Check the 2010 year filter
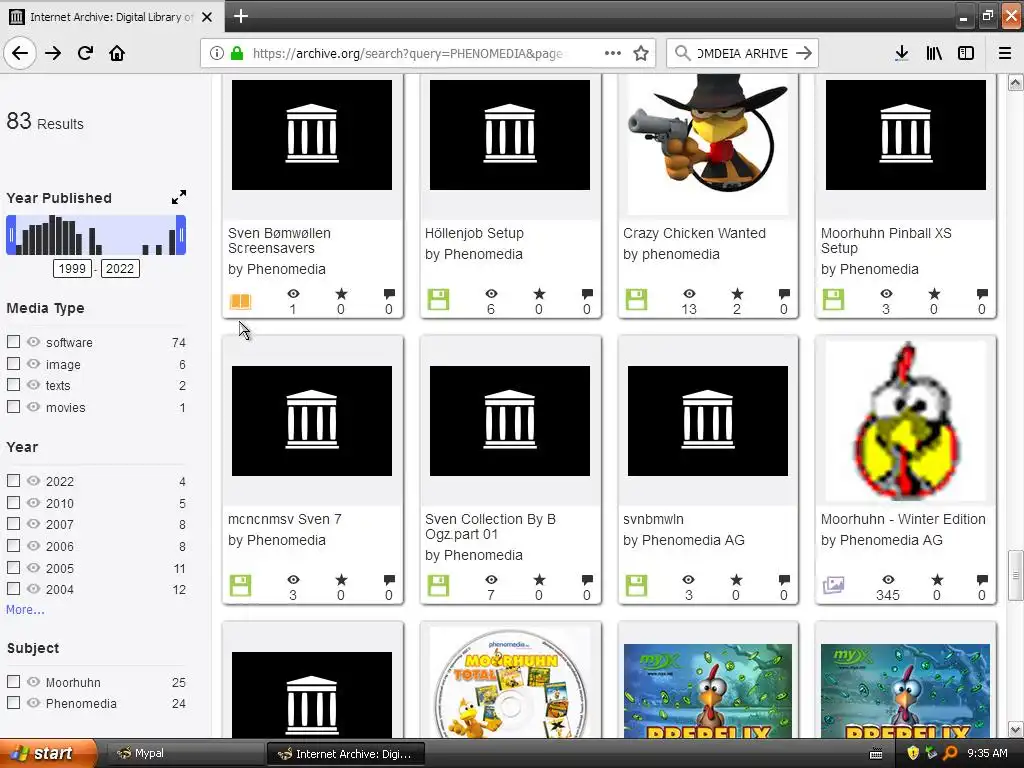 (x=13, y=502)
